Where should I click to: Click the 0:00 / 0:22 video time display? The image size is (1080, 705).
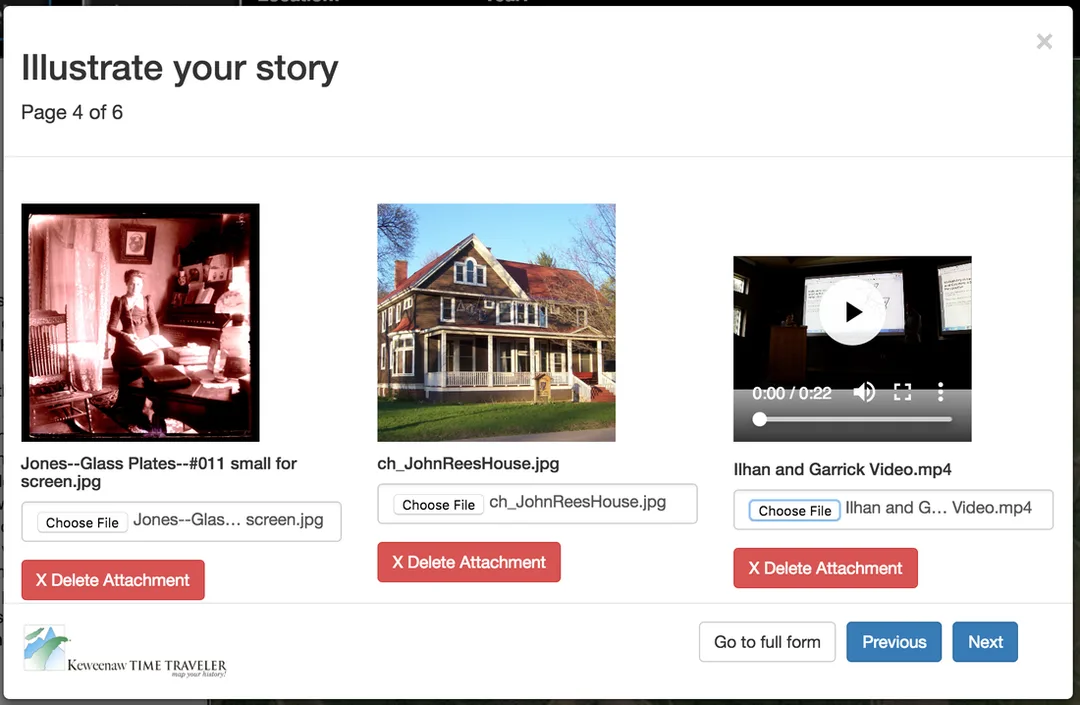tap(791, 393)
